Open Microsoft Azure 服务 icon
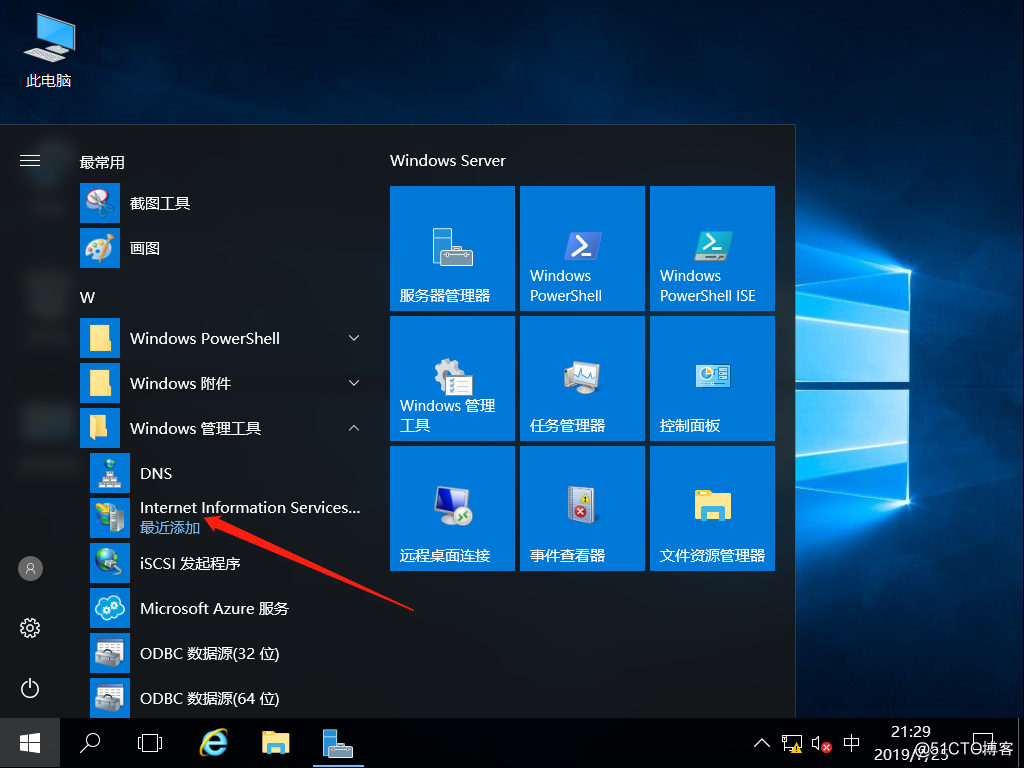Screen dimensions: 1024x768 [x=110, y=608]
